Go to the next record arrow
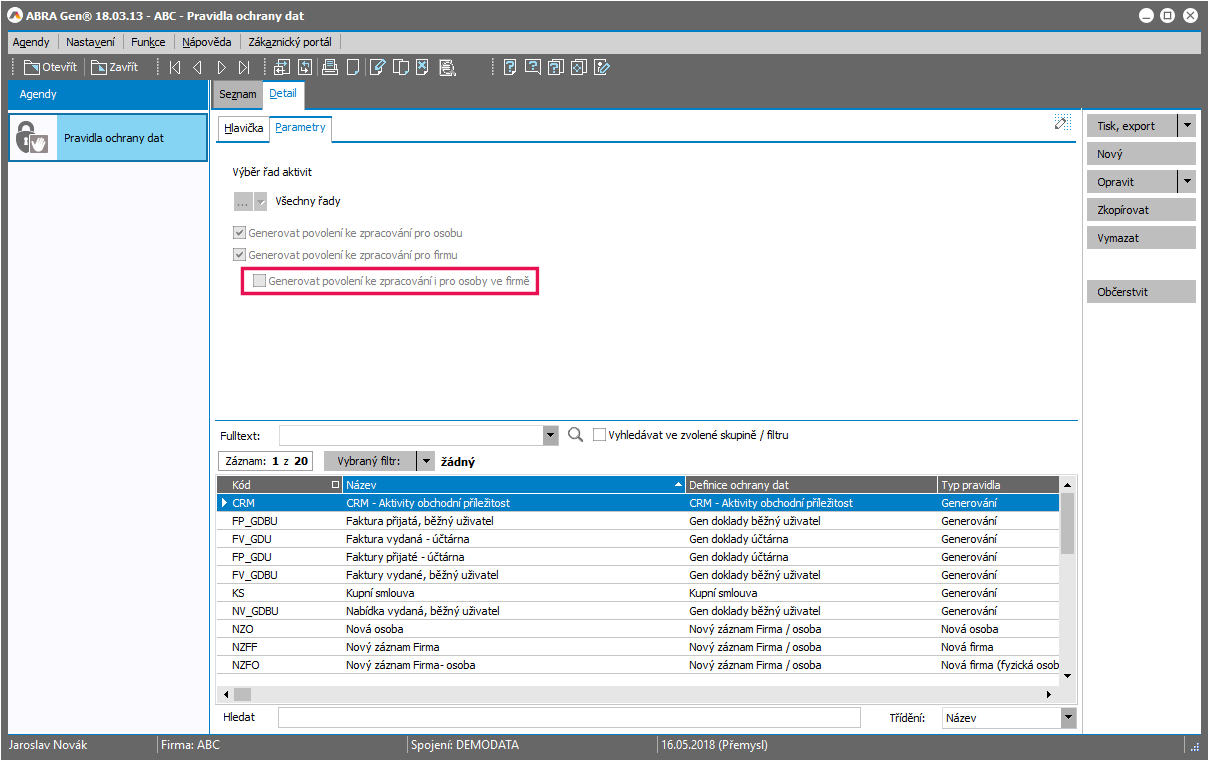1209x761 pixels. pyautogui.click(x=221, y=68)
